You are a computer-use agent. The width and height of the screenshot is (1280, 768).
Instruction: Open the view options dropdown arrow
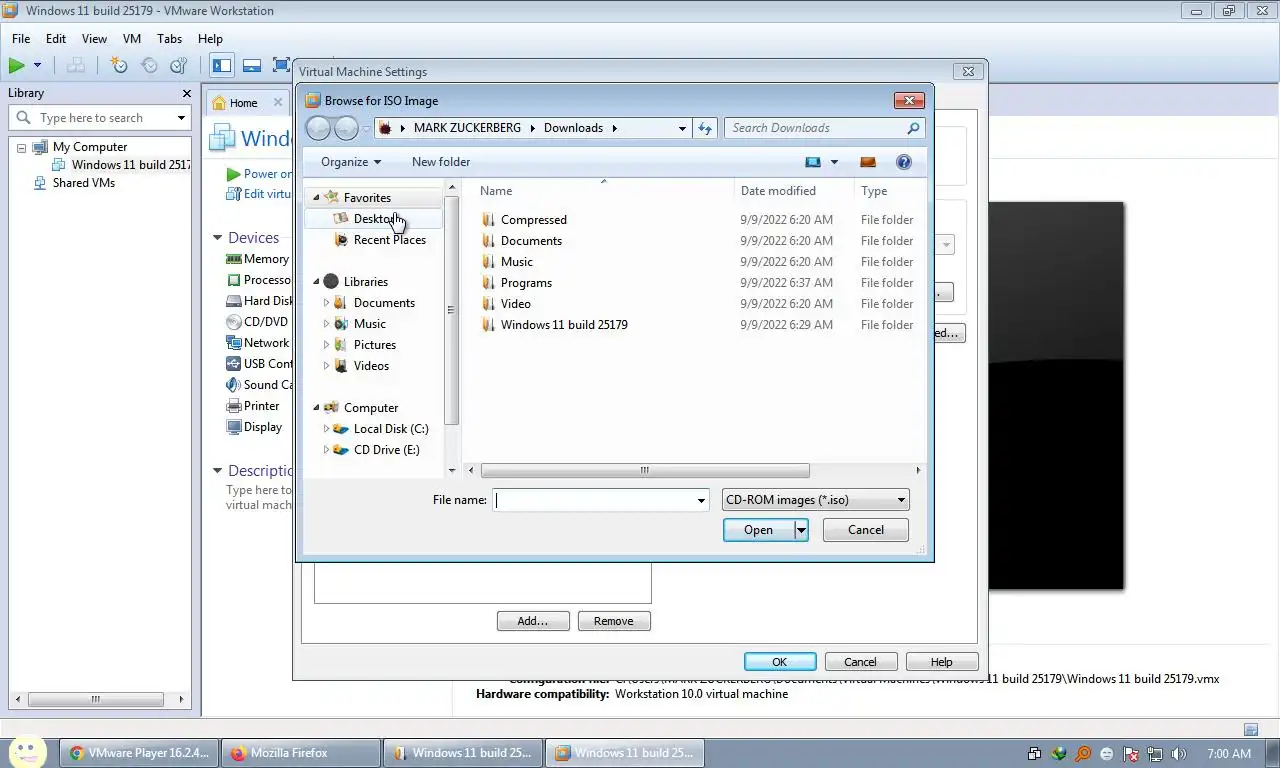click(834, 162)
